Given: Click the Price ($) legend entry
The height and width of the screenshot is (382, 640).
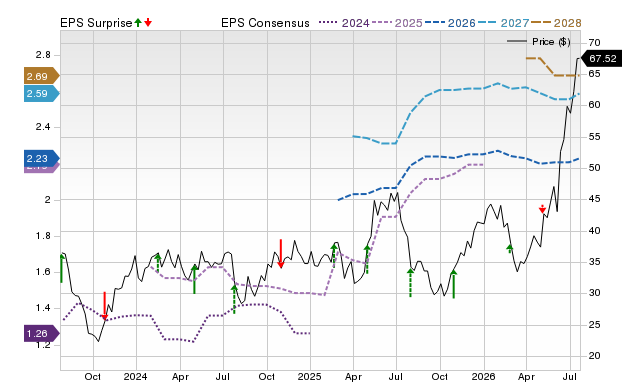Looking at the screenshot, I should pos(539,42).
